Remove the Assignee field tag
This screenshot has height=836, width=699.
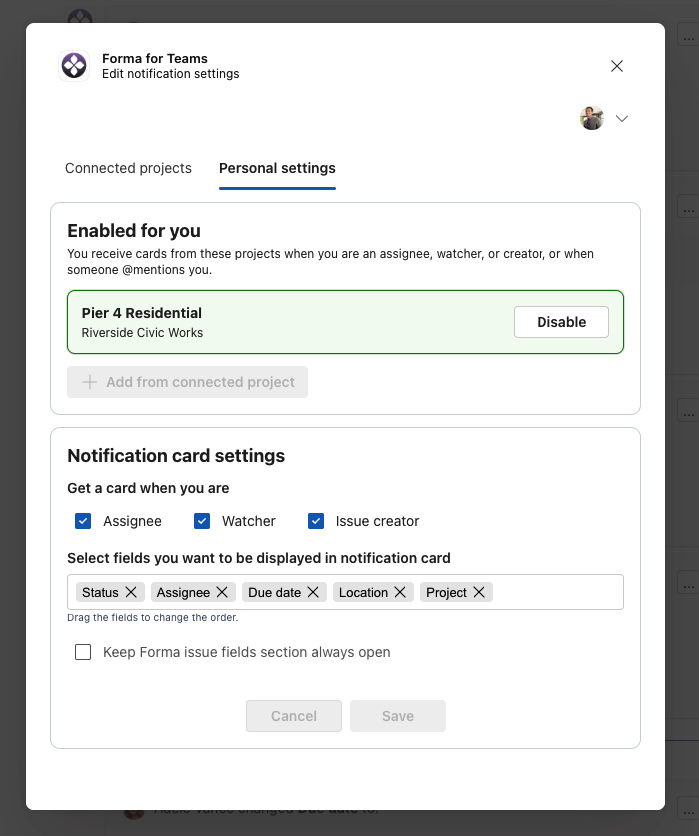[222, 592]
